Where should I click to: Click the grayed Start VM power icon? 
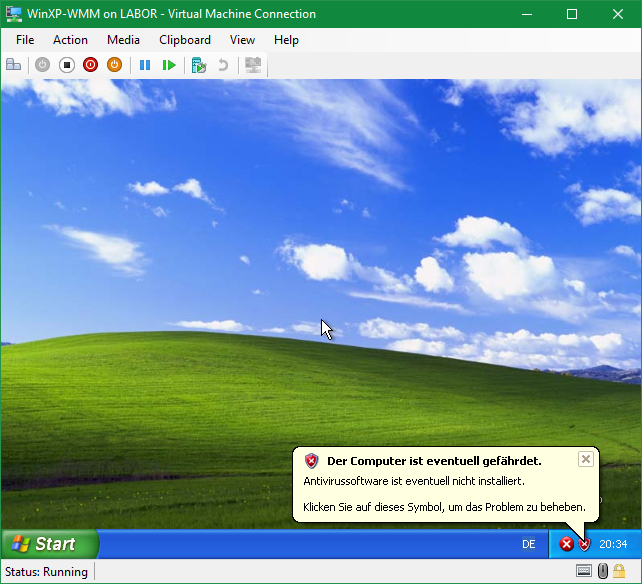pos(42,65)
